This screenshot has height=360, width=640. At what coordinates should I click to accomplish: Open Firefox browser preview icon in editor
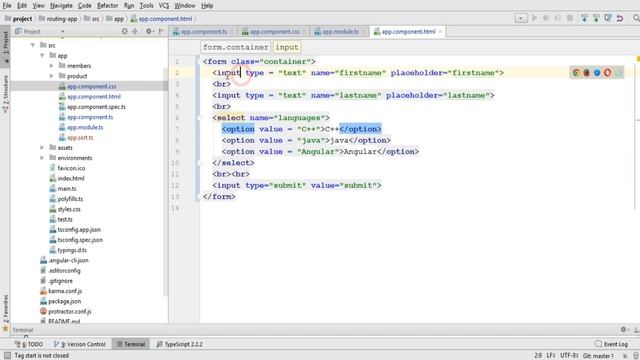click(x=587, y=73)
